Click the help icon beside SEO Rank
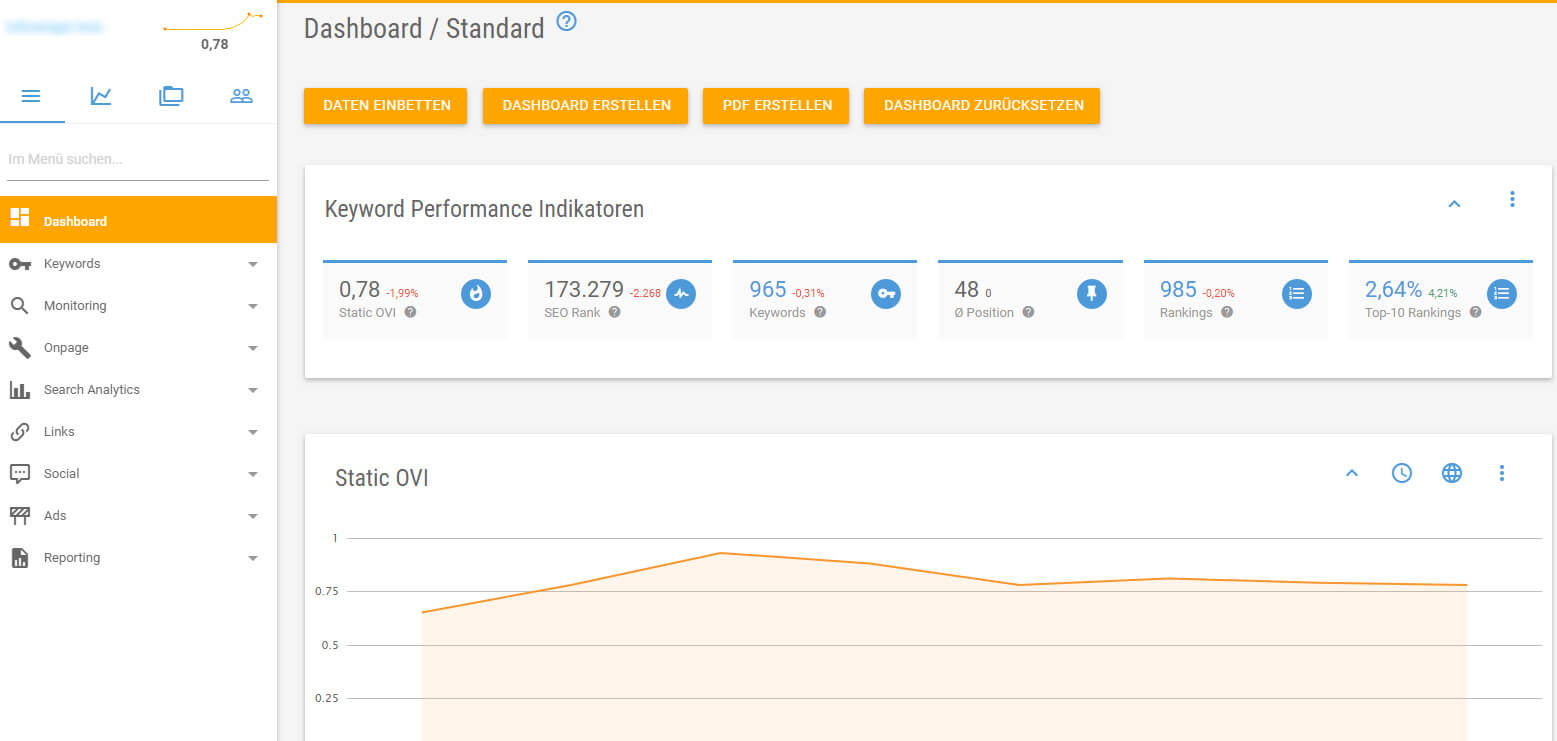Viewport: 1557px width, 741px height. [x=615, y=312]
